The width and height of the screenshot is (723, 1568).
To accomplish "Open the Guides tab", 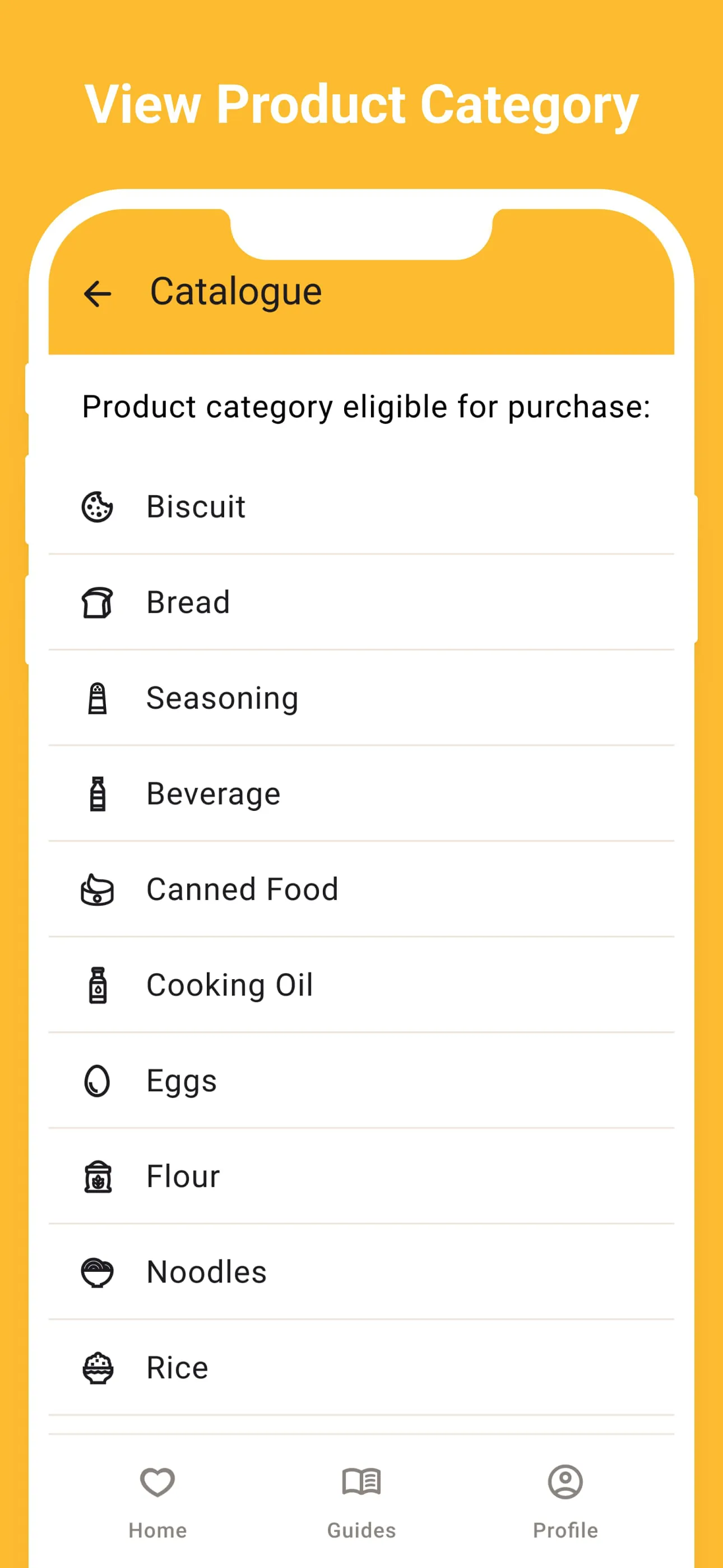I will (x=361, y=1501).
